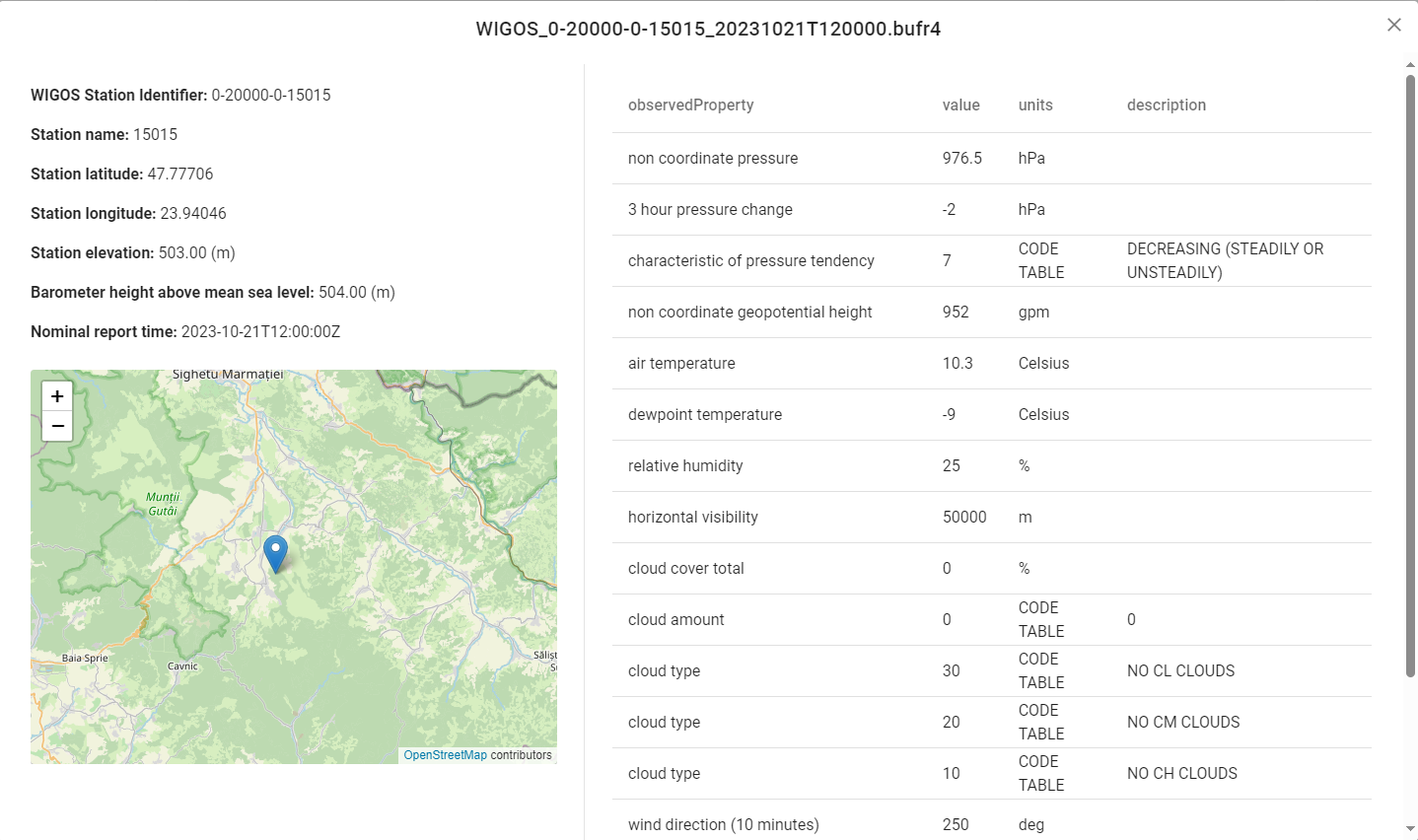This screenshot has height=840, width=1418.
Task: Select the wind direction (10 minutes) label
Action: (x=723, y=825)
